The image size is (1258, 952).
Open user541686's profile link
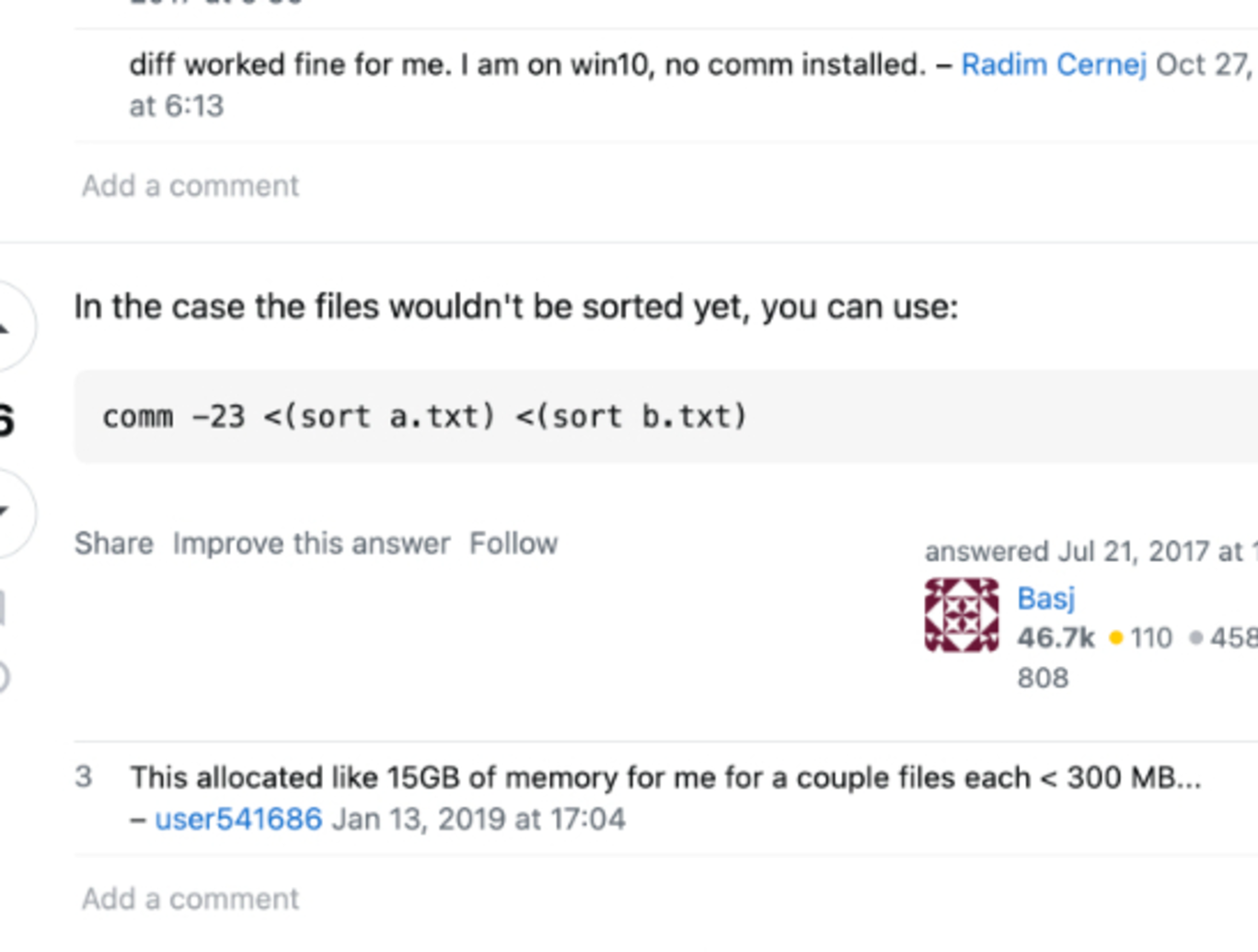pos(238,819)
